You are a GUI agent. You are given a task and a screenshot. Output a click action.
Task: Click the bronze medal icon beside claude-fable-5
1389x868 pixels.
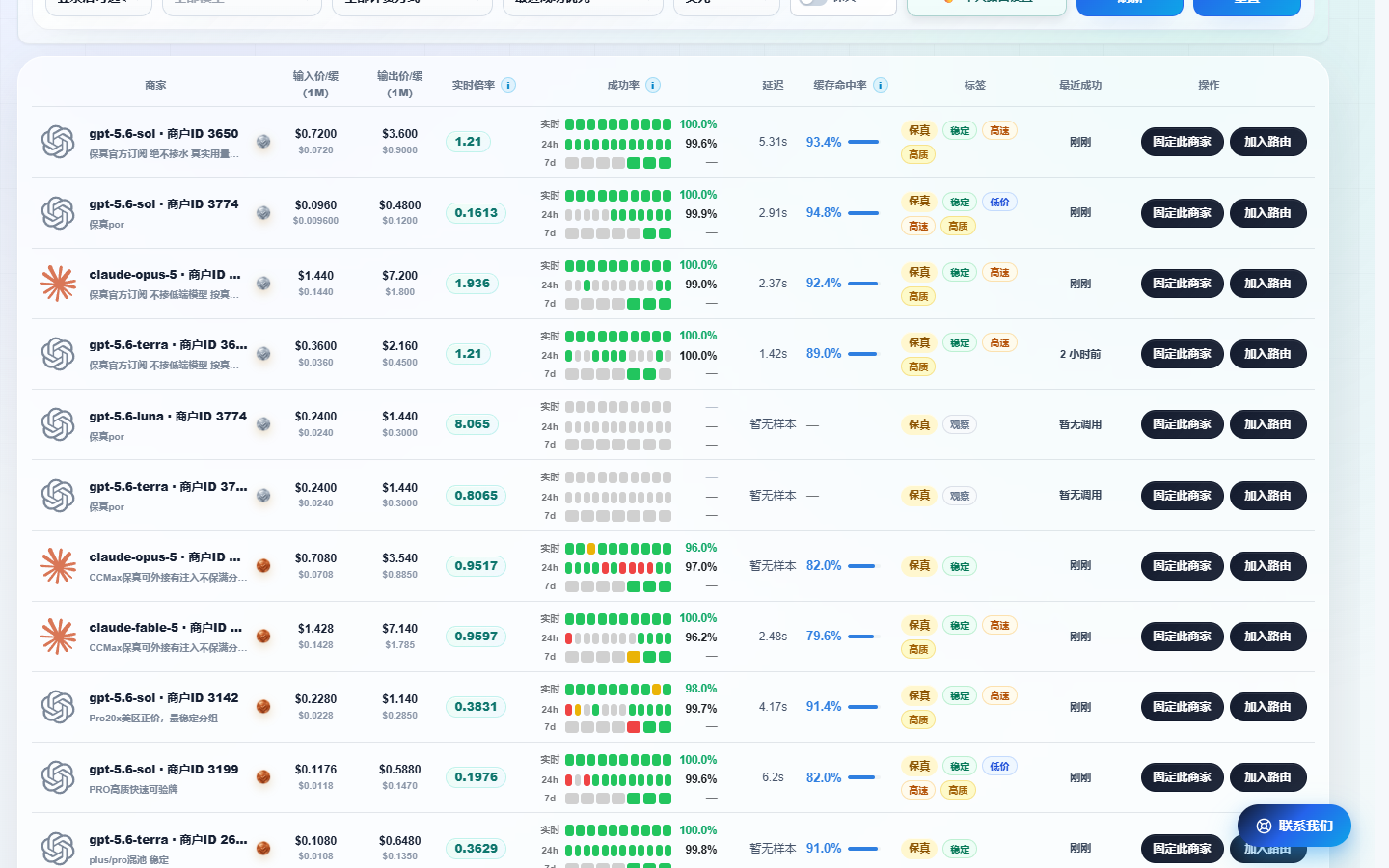[x=263, y=637]
